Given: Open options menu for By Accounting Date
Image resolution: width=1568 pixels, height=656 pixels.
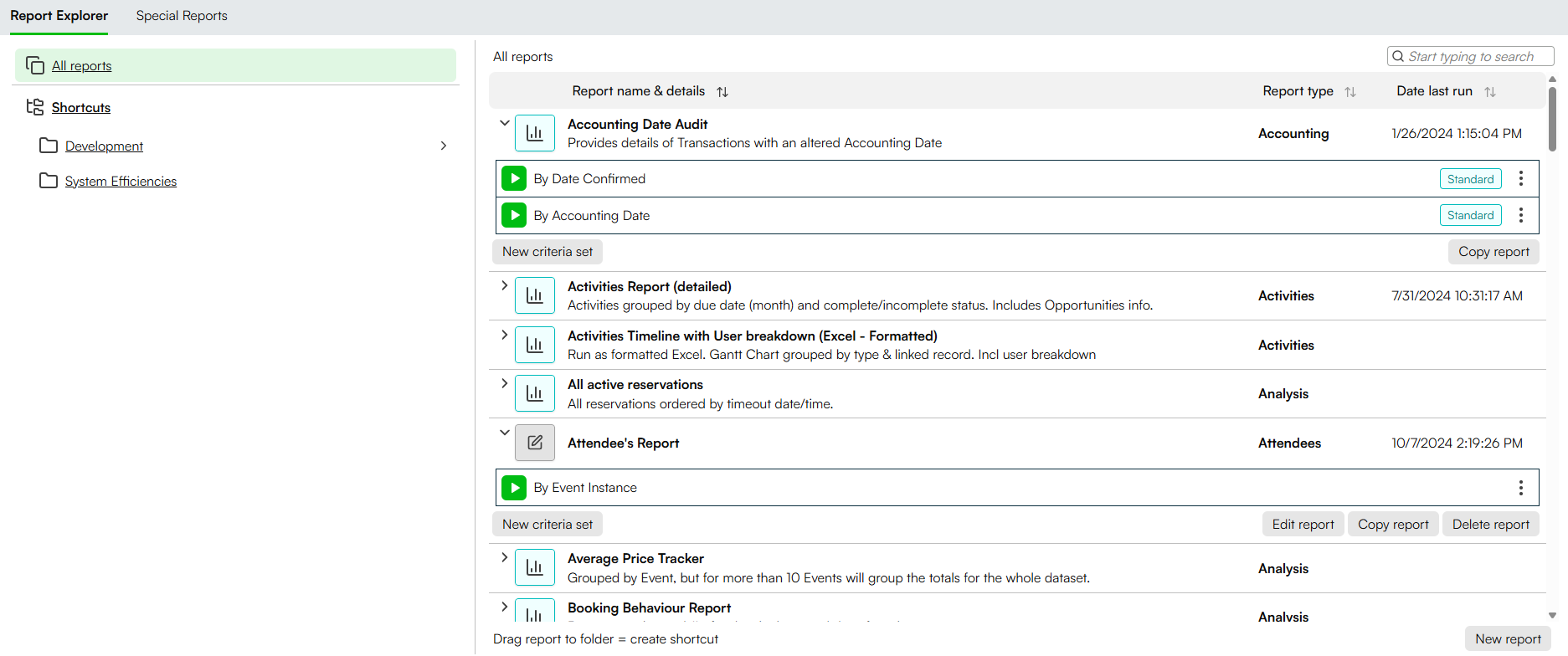Looking at the screenshot, I should tap(1521, 215).
